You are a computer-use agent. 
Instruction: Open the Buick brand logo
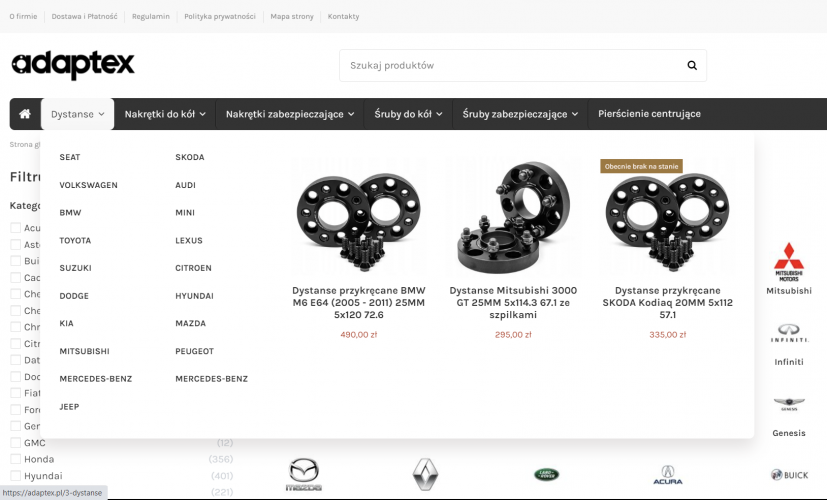789,475
